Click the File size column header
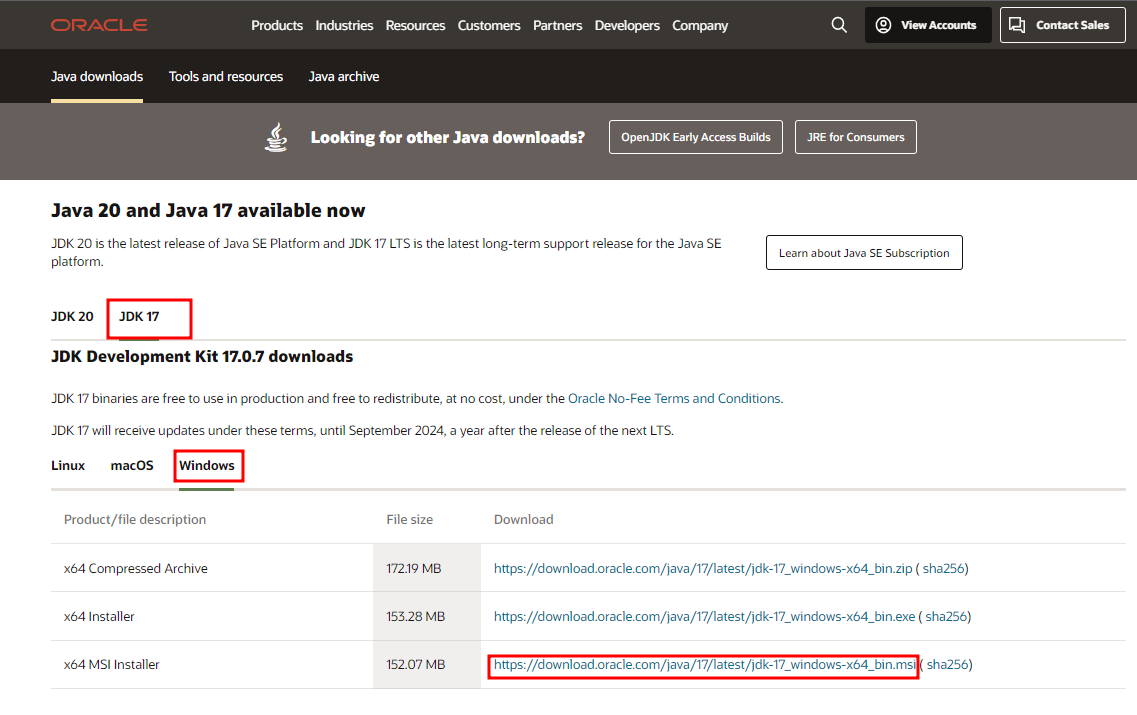 (410, 519)
